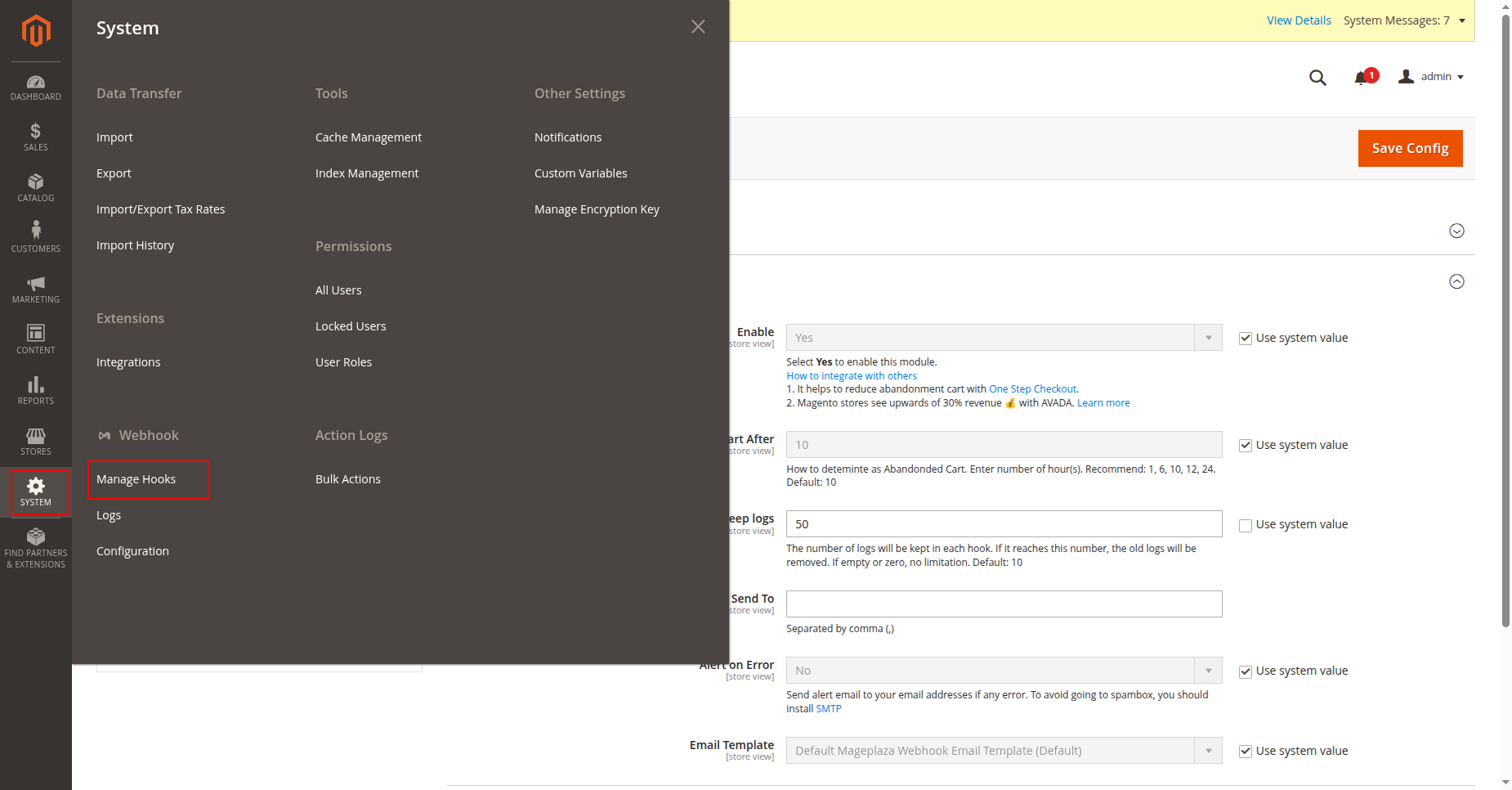Viewport: 1512px width, 790px height.
Task: Click the Send To input field
Action: (x=1004, y=604)
